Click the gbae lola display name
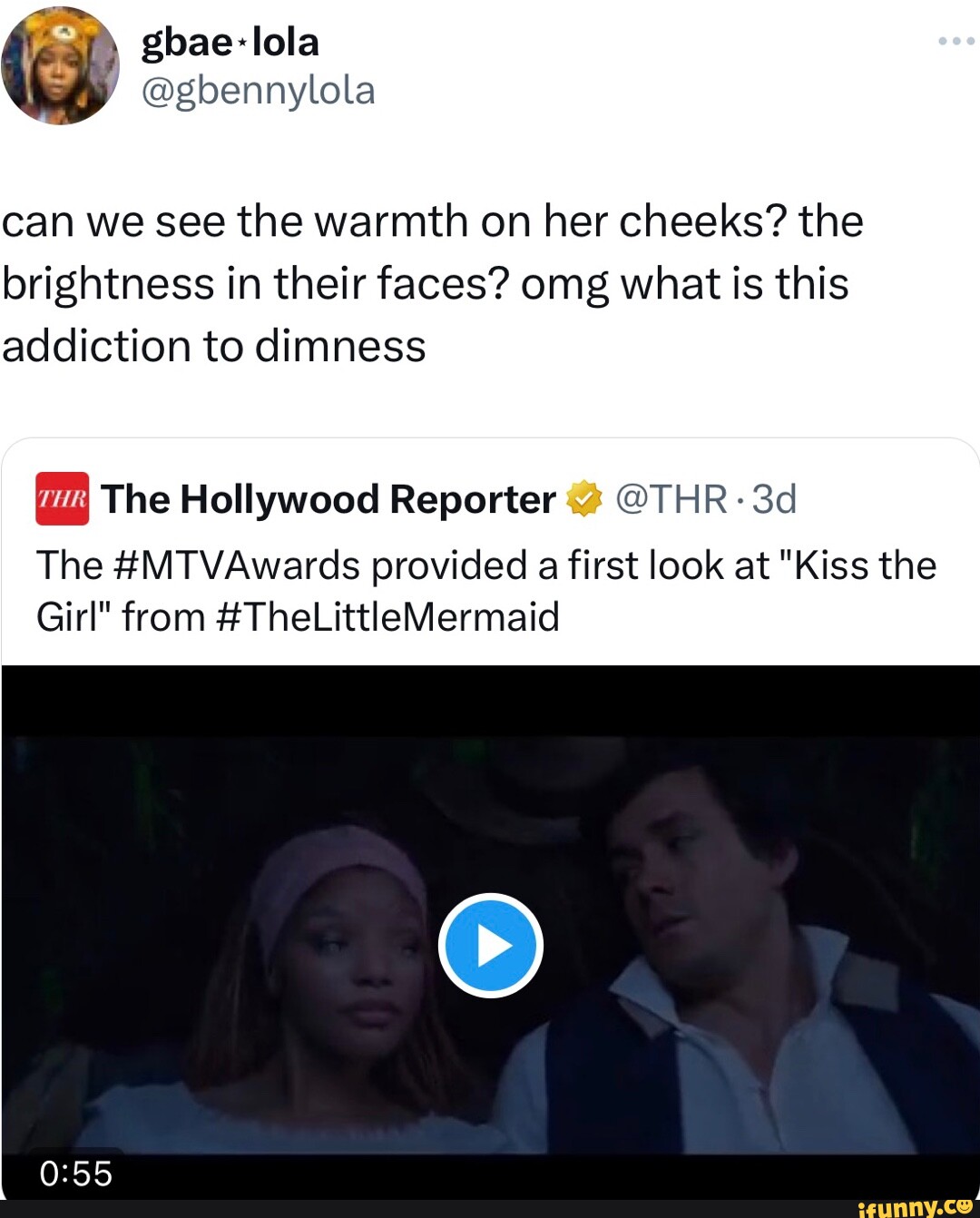980x1218 pixels. 230,42
